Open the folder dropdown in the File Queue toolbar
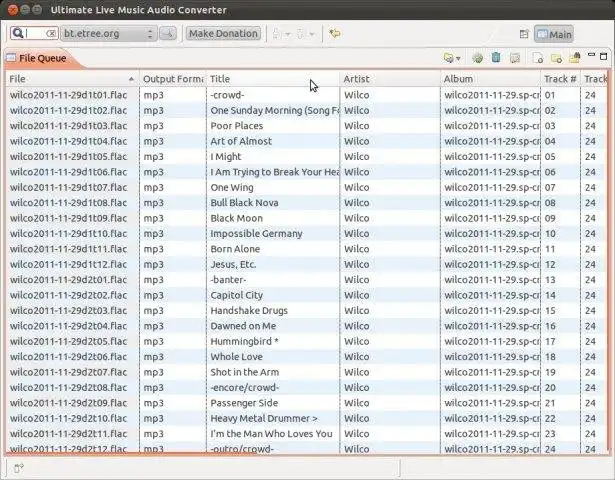This screenshot has height=480, width=615. coord(452,58)
